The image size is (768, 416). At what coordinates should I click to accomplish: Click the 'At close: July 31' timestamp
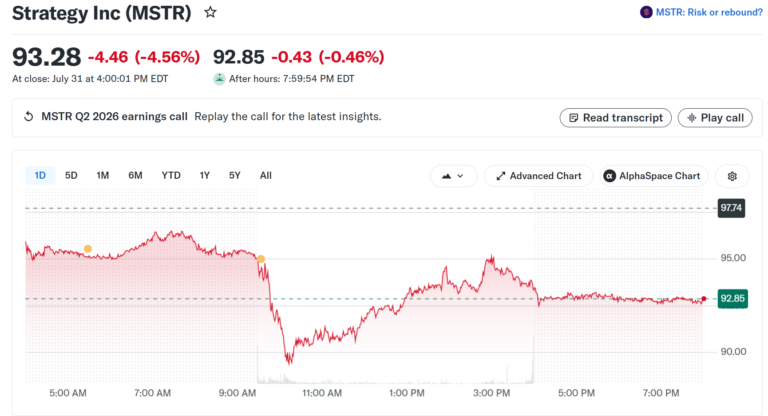pyautogui.click(x=90, y=79)
